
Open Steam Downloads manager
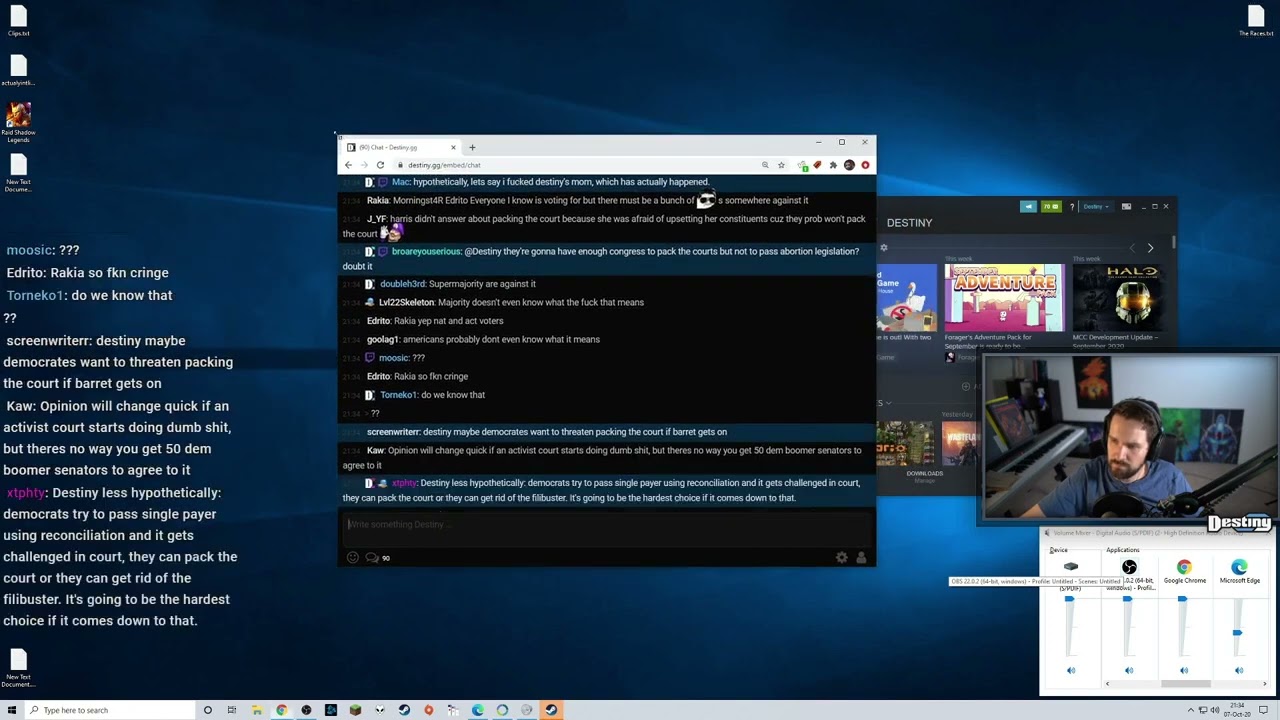[924, 472]
